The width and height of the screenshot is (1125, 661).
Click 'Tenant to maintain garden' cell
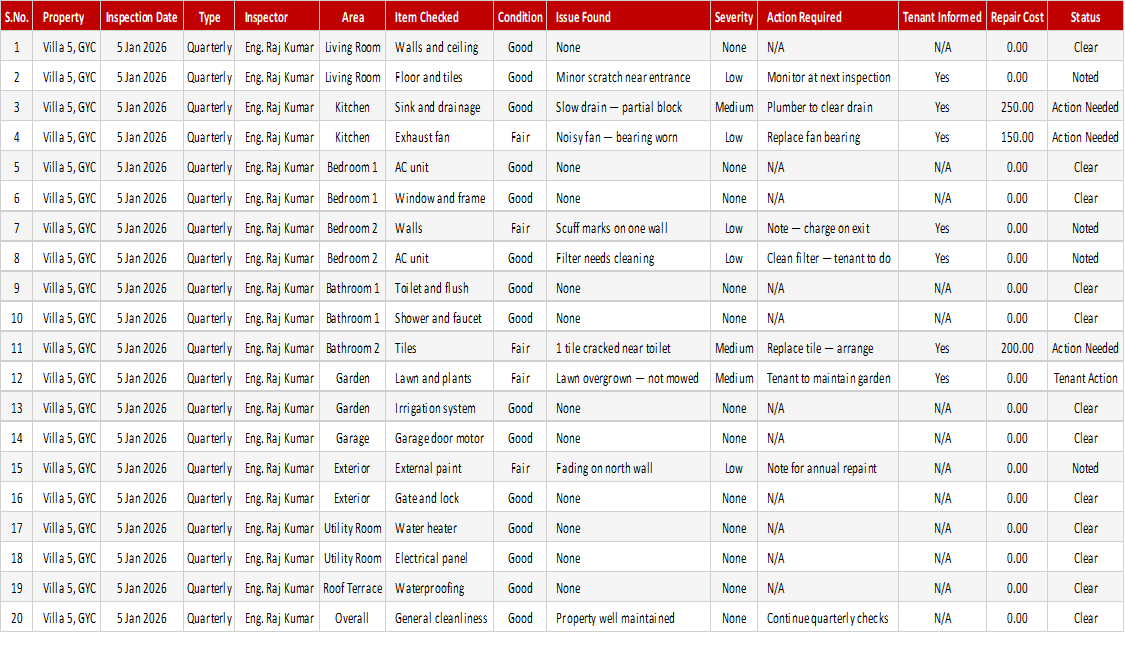pos(827,378)
